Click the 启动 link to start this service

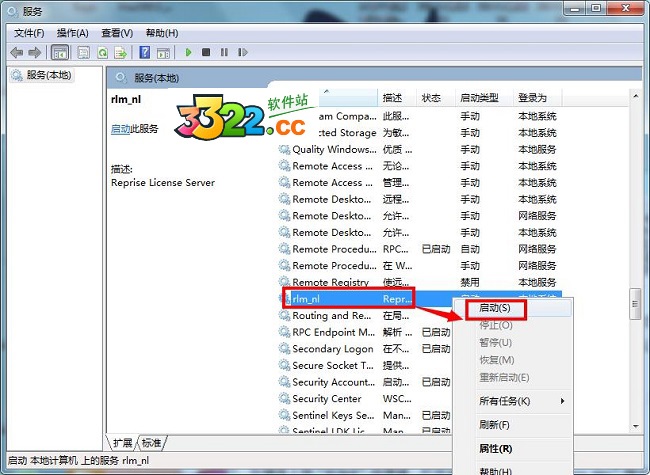(x=120, y=129)
